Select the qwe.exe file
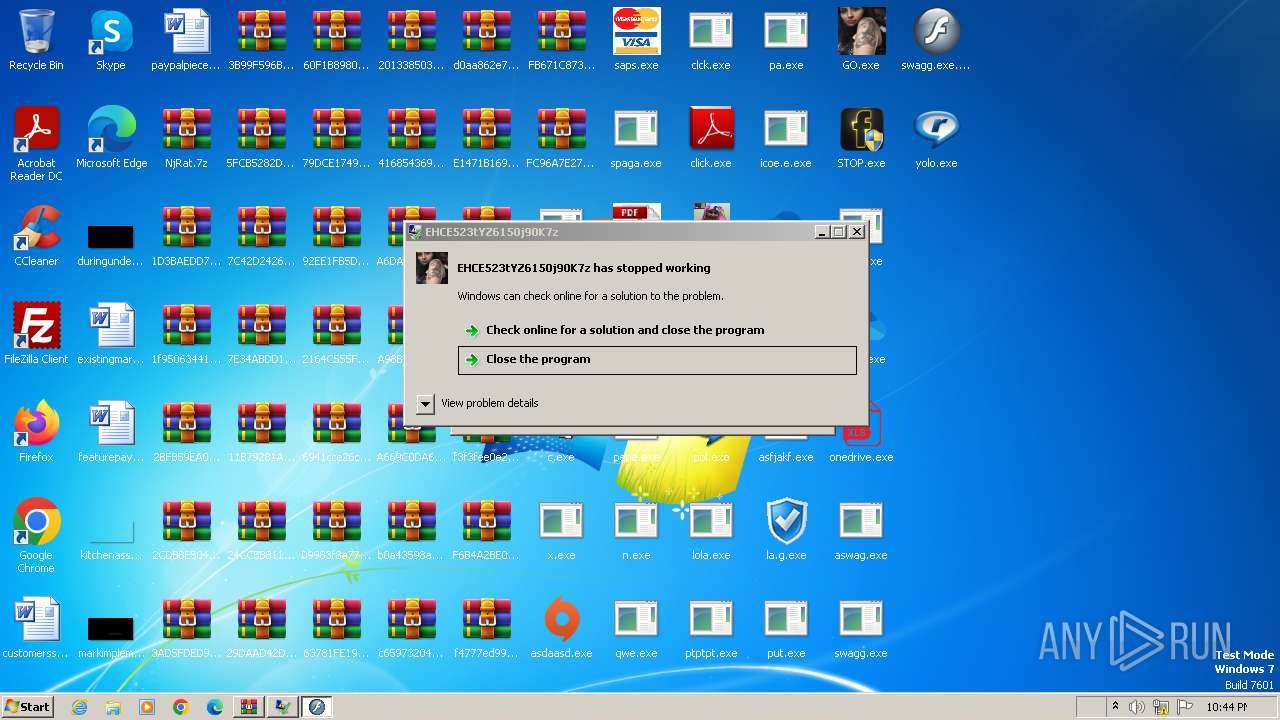The height and width of the screenshot is (720, 1280). tap(636, 628)
